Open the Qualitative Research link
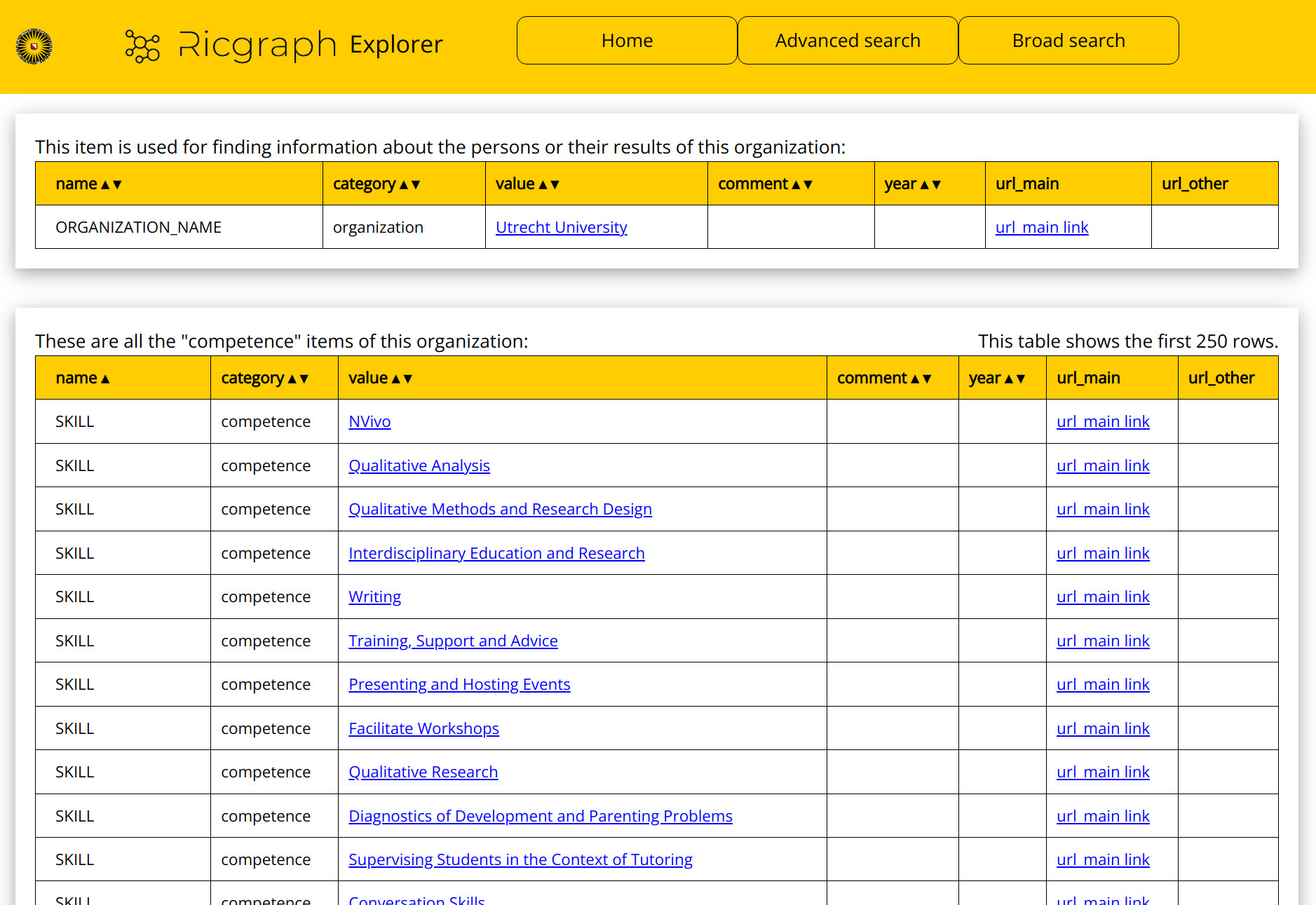Viewport: 1316px width, 905px height. coord(423,772)
